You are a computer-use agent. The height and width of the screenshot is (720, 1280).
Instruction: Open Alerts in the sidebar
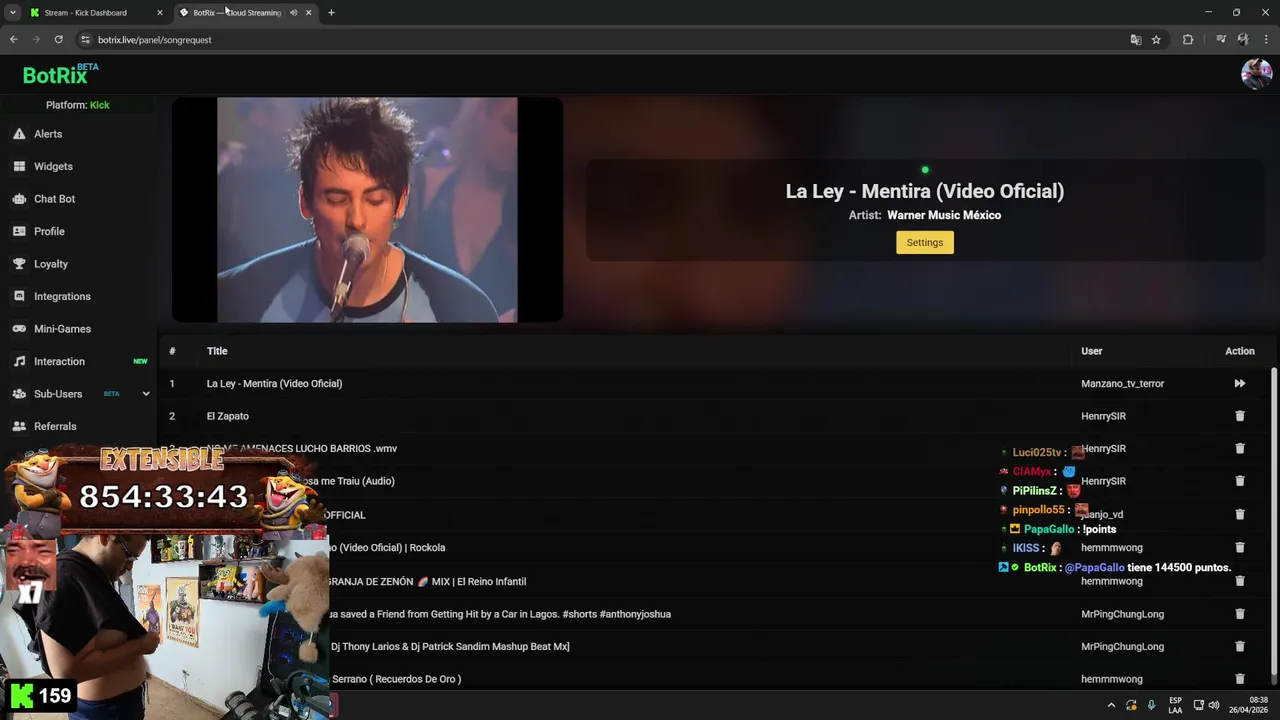[x=48, y=134]
